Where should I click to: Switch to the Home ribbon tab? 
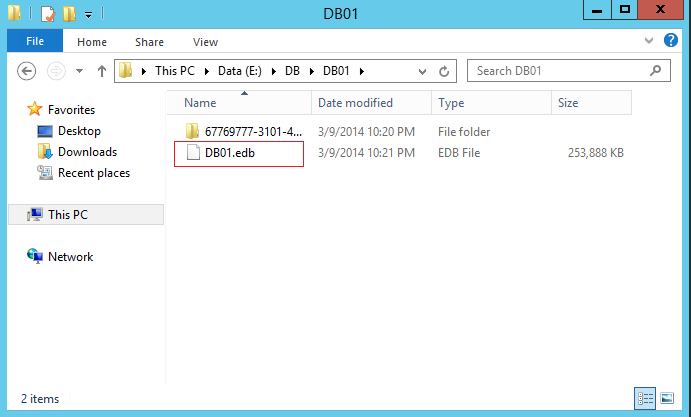click(92, 42)
